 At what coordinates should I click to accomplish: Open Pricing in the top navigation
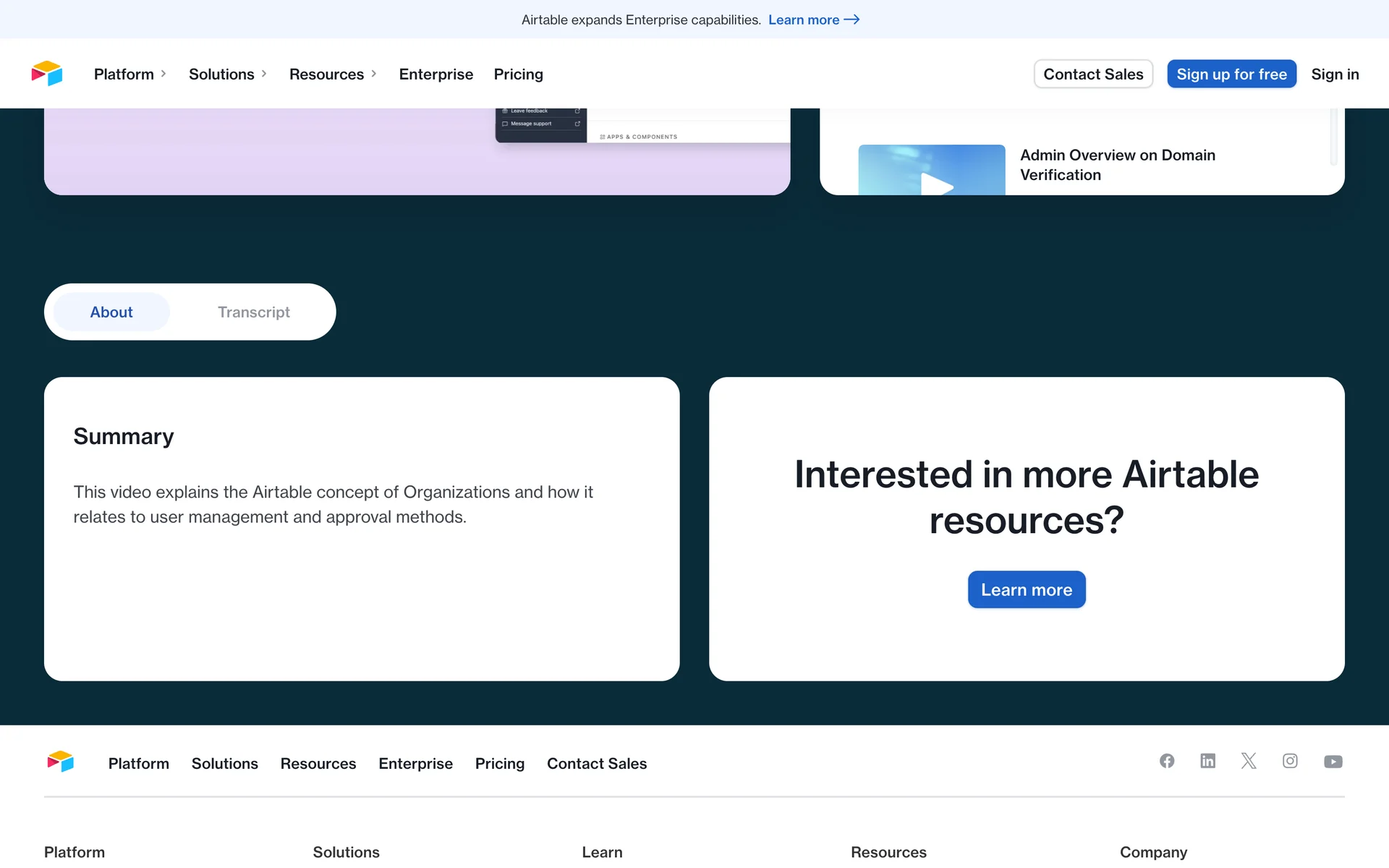coord(518,74)
